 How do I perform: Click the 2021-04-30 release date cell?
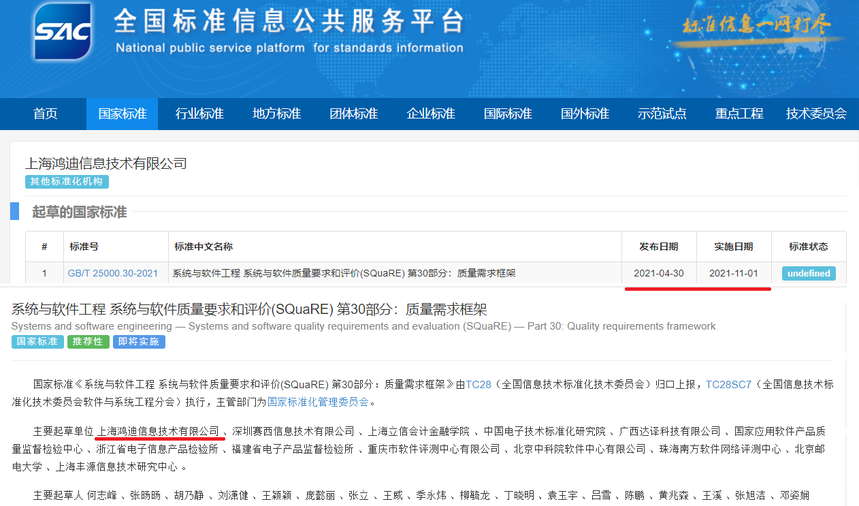click(x=658, y=273)
